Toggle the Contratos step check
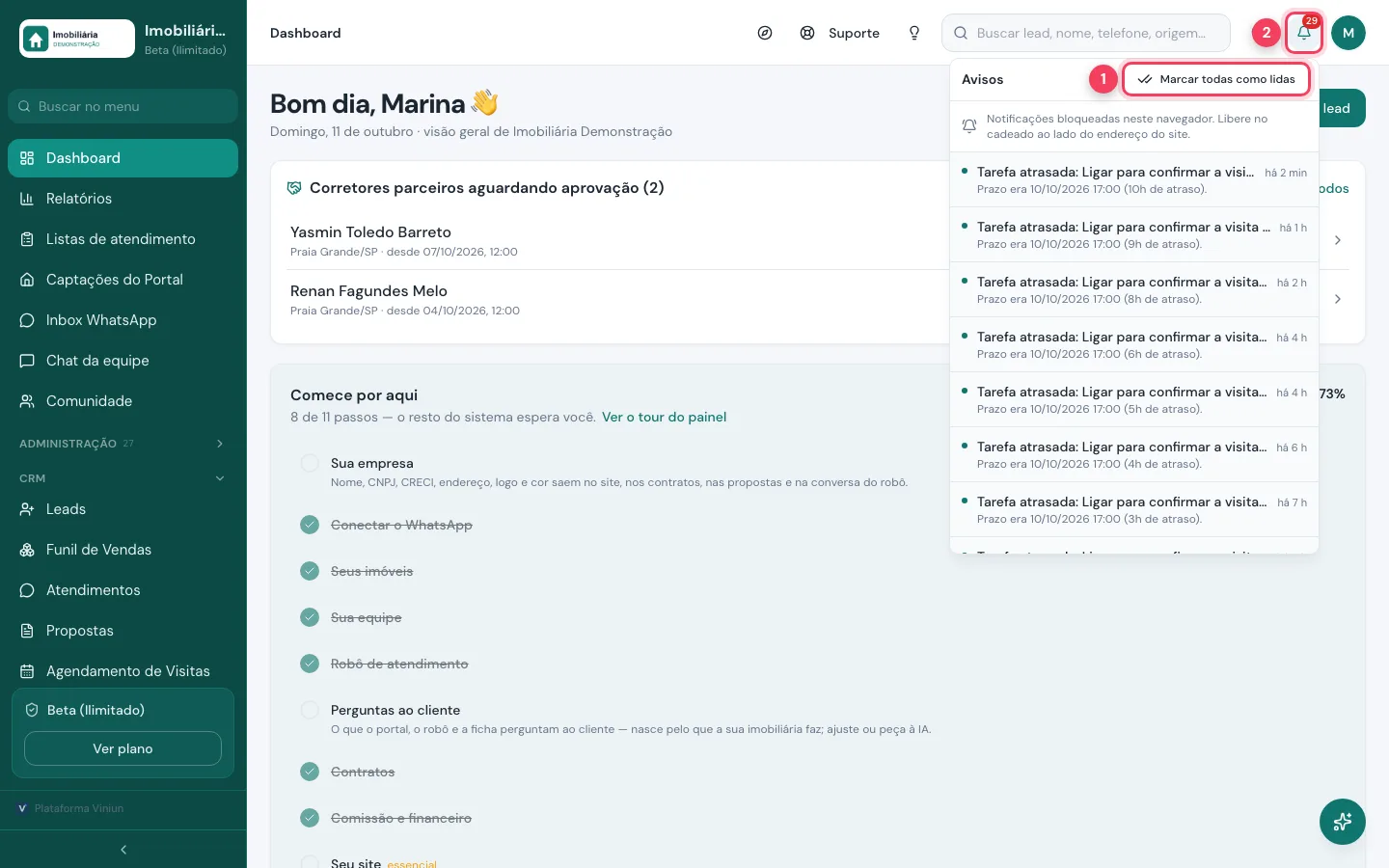The image size is (1389, 868). point(310,772)
